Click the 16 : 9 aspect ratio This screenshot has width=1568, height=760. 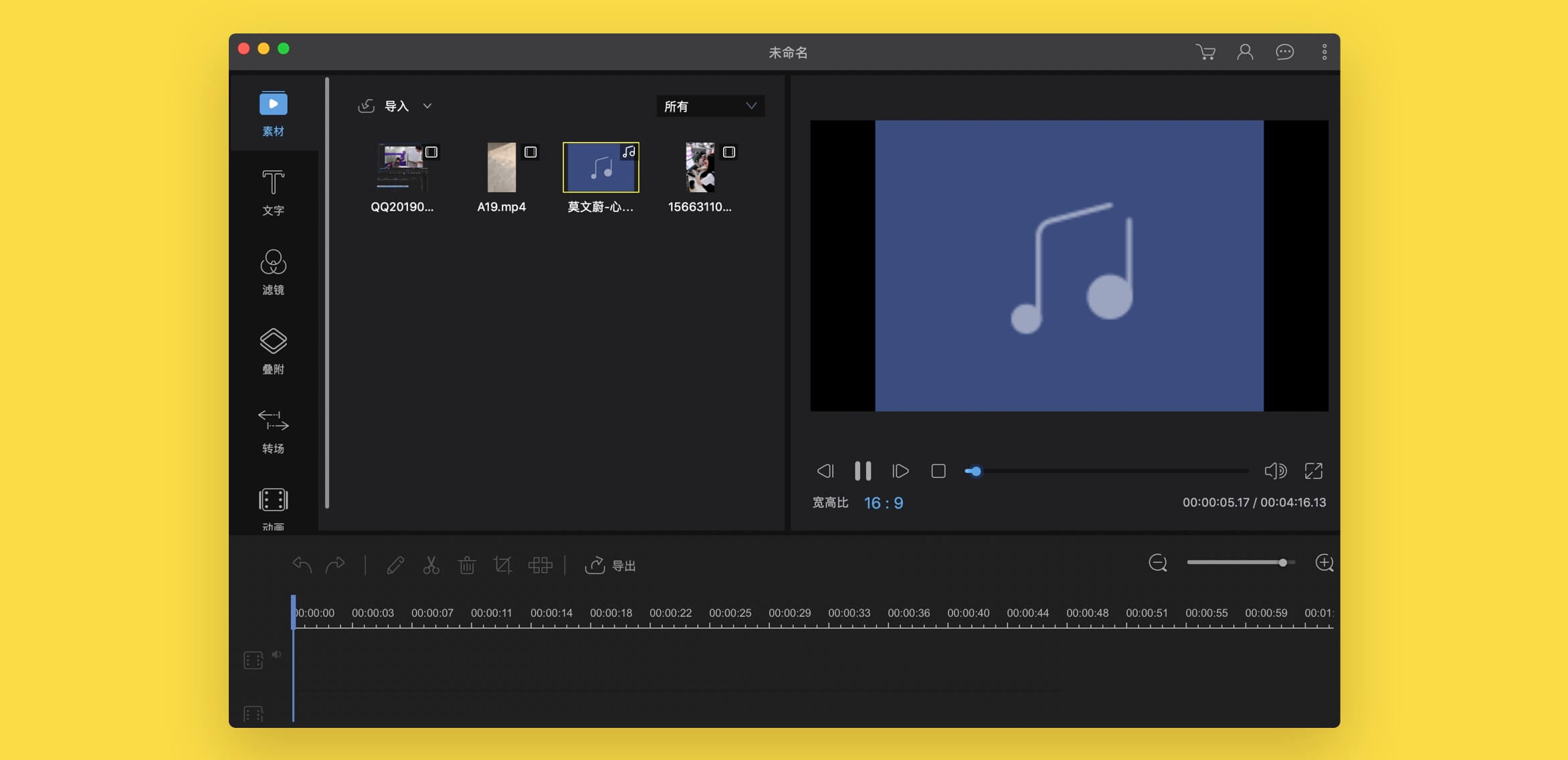[x=883, y=503]
